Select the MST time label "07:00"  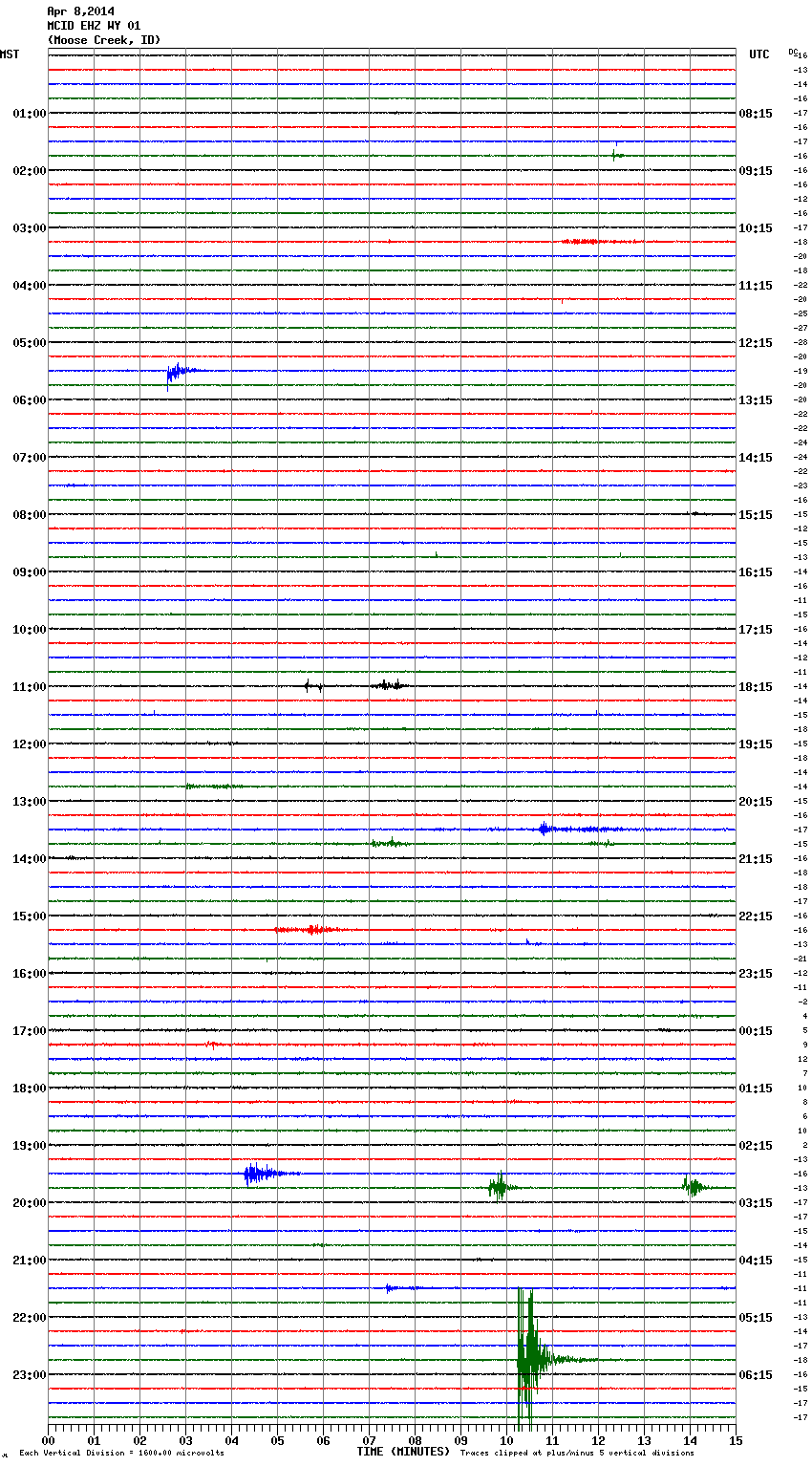coord(30,458)
